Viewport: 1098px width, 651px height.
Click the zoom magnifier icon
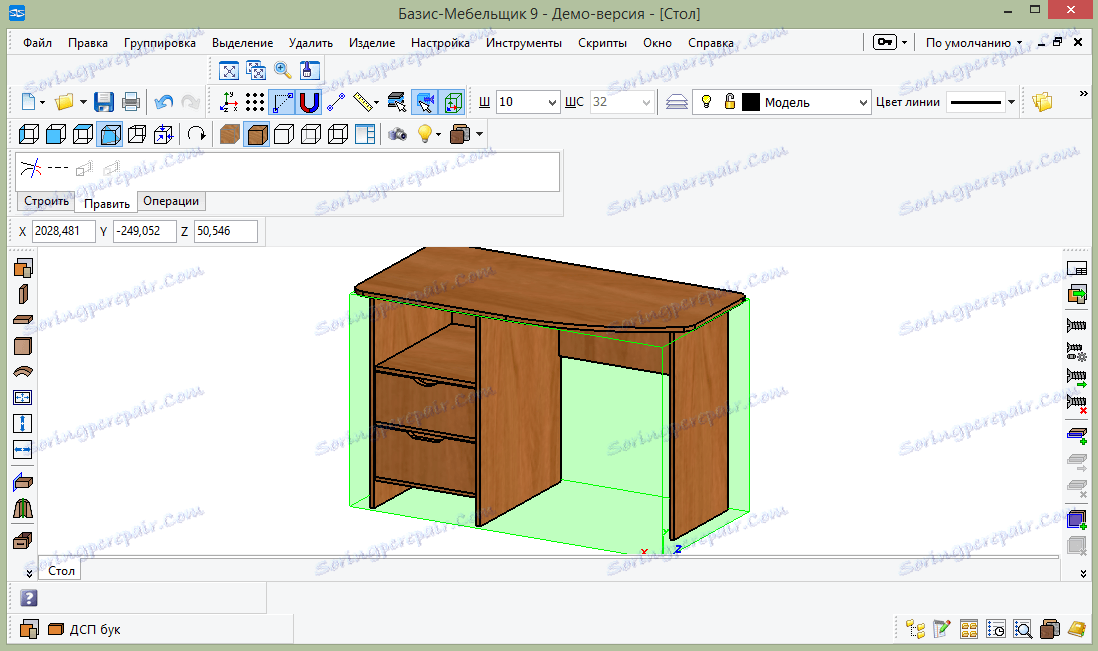pos(283,70)
